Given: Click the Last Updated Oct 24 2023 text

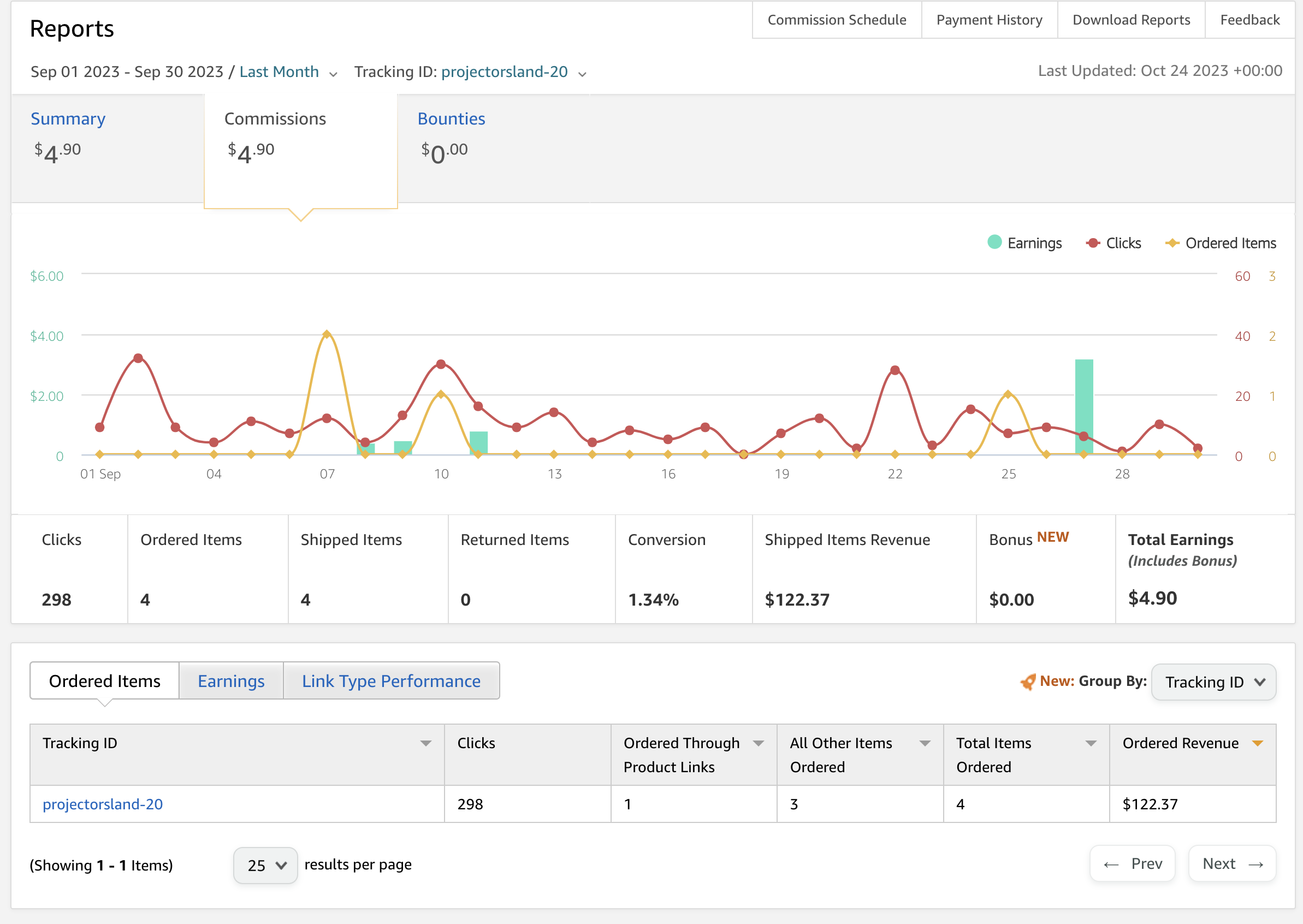Looking at the screenshot, I should pos(1159,70).
